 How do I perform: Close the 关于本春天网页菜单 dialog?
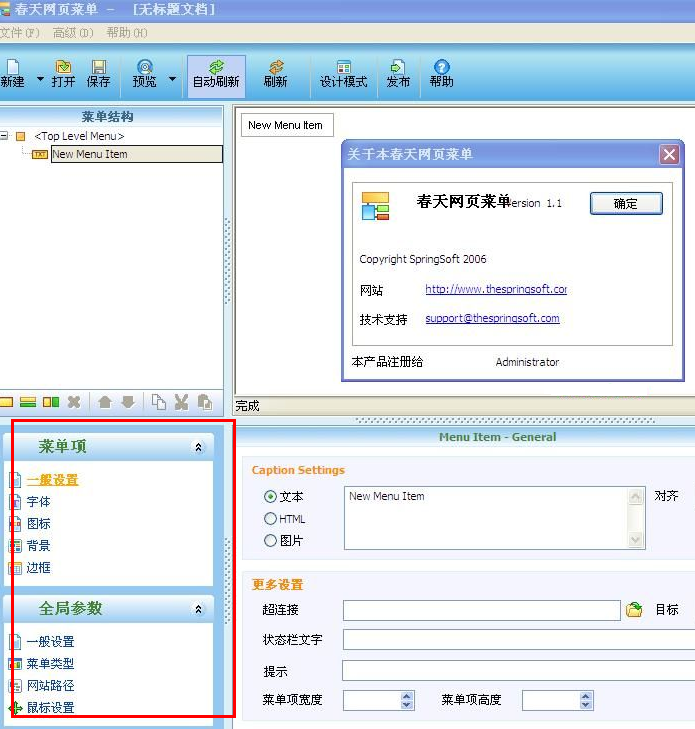coord(669,154)
